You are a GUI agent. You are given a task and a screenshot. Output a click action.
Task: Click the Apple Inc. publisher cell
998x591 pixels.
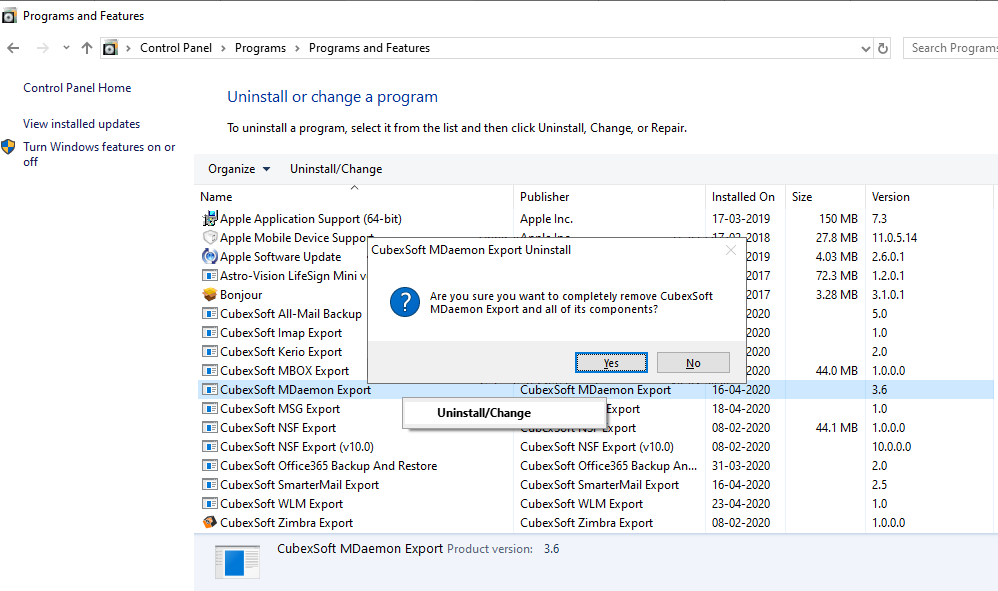[x=546, y=219]
